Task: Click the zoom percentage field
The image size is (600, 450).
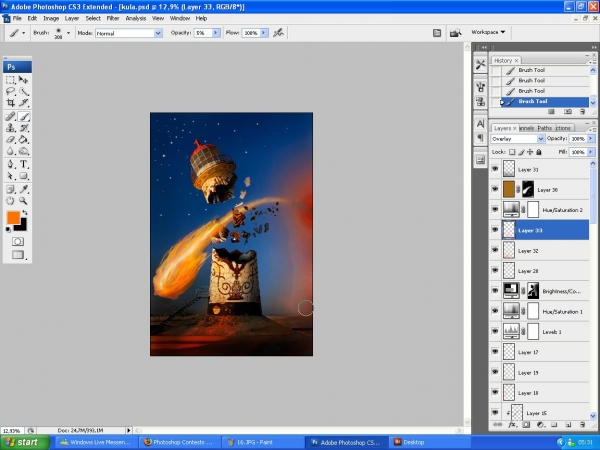Action: [12, 430]
